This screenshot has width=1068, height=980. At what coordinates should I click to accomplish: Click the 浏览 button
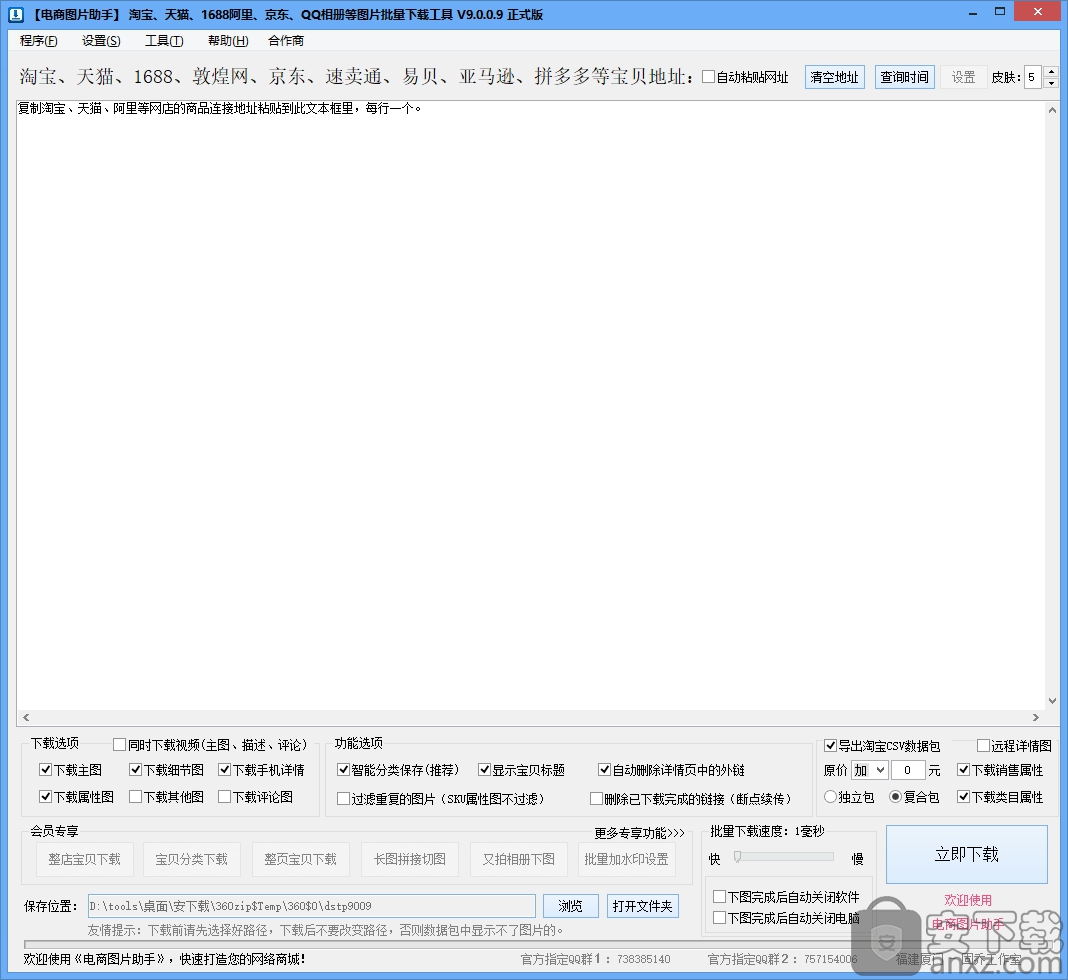tap(571, 906)
